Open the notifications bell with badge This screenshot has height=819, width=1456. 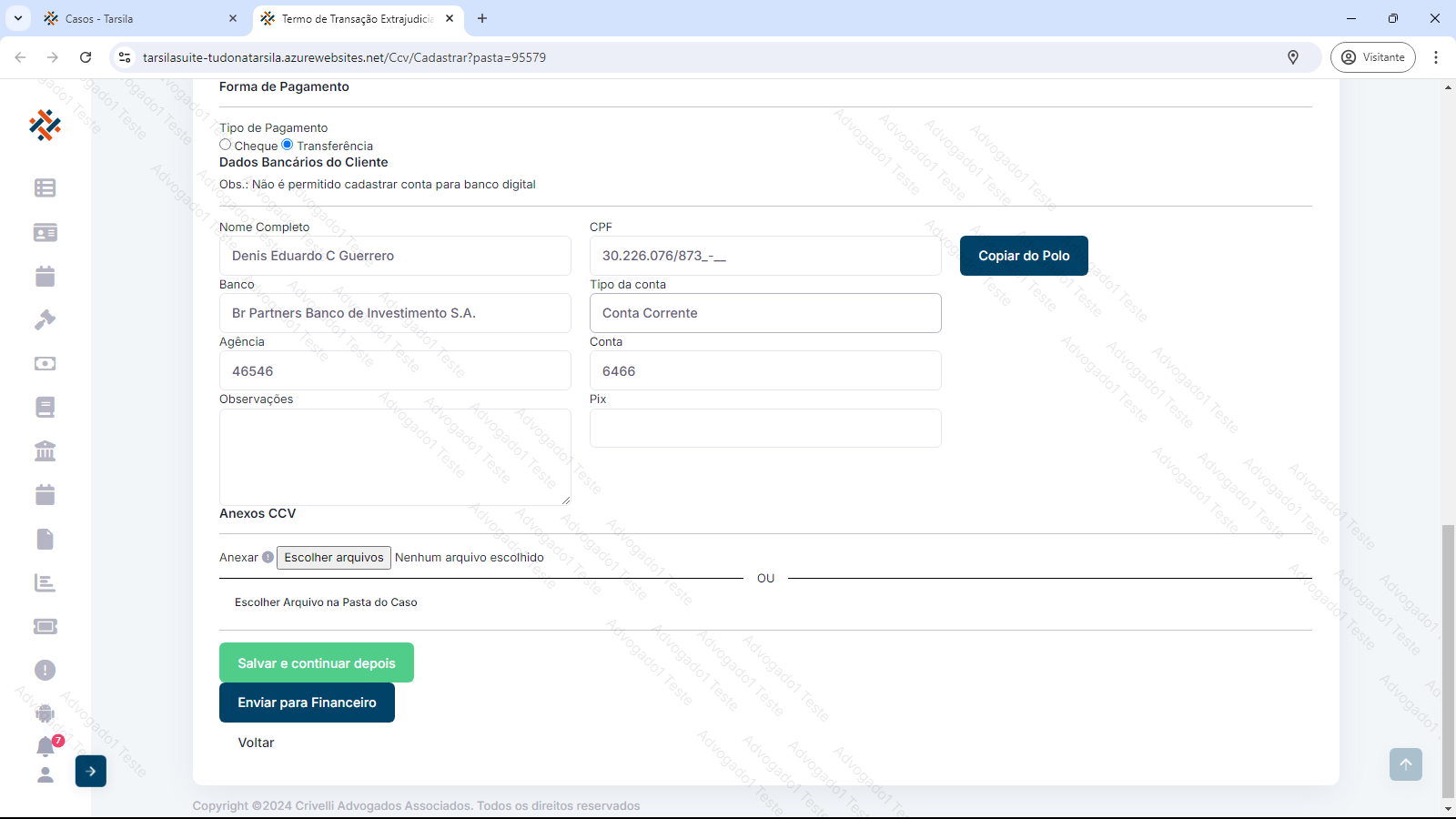pyautogui.click(x=45, y=746)
